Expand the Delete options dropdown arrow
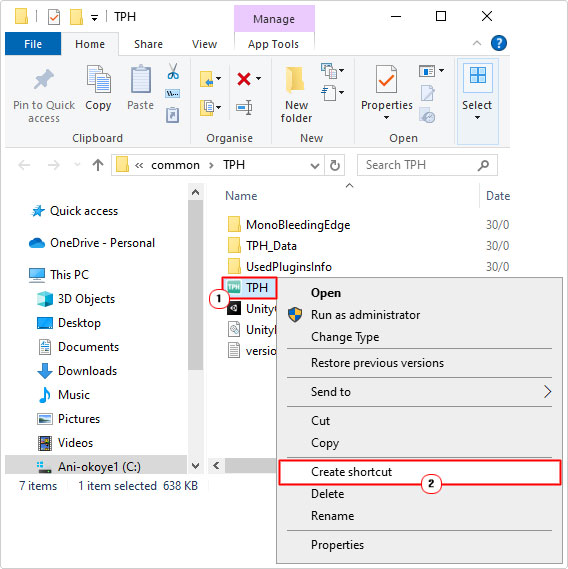The width and height of the screenshot is (568, 569). (258, 78)
